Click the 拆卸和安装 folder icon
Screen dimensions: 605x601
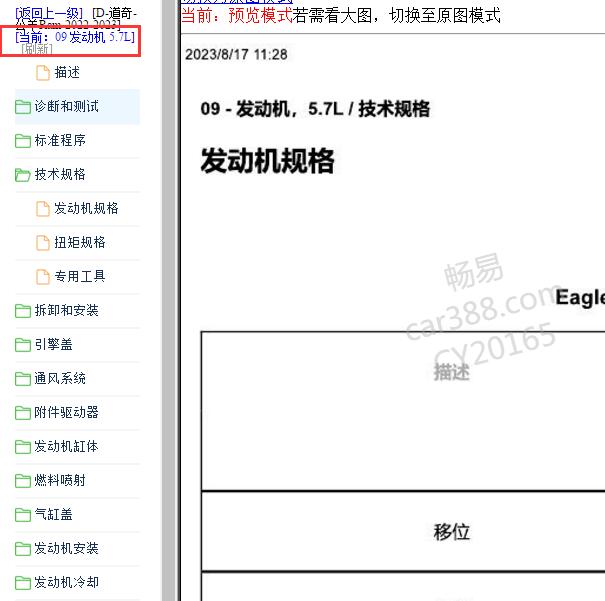click(23, 311)
